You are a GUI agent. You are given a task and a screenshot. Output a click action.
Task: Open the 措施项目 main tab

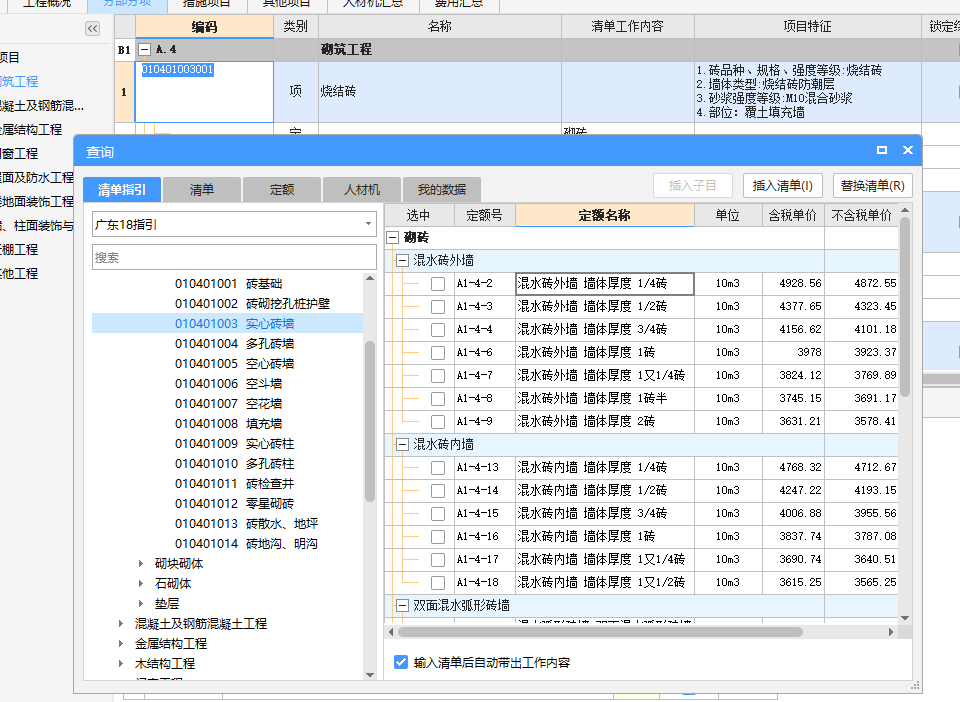pyautogui.click(x=207, y=4)
